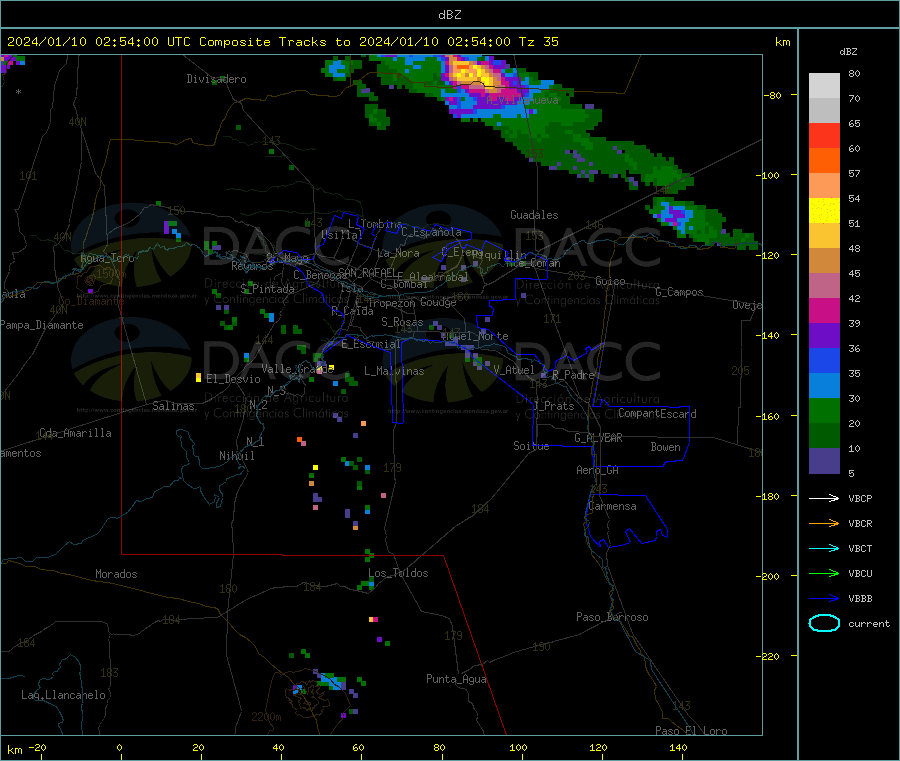900x761 pixels.
Task: Click the Soitue map label
Action: (531, 446)
